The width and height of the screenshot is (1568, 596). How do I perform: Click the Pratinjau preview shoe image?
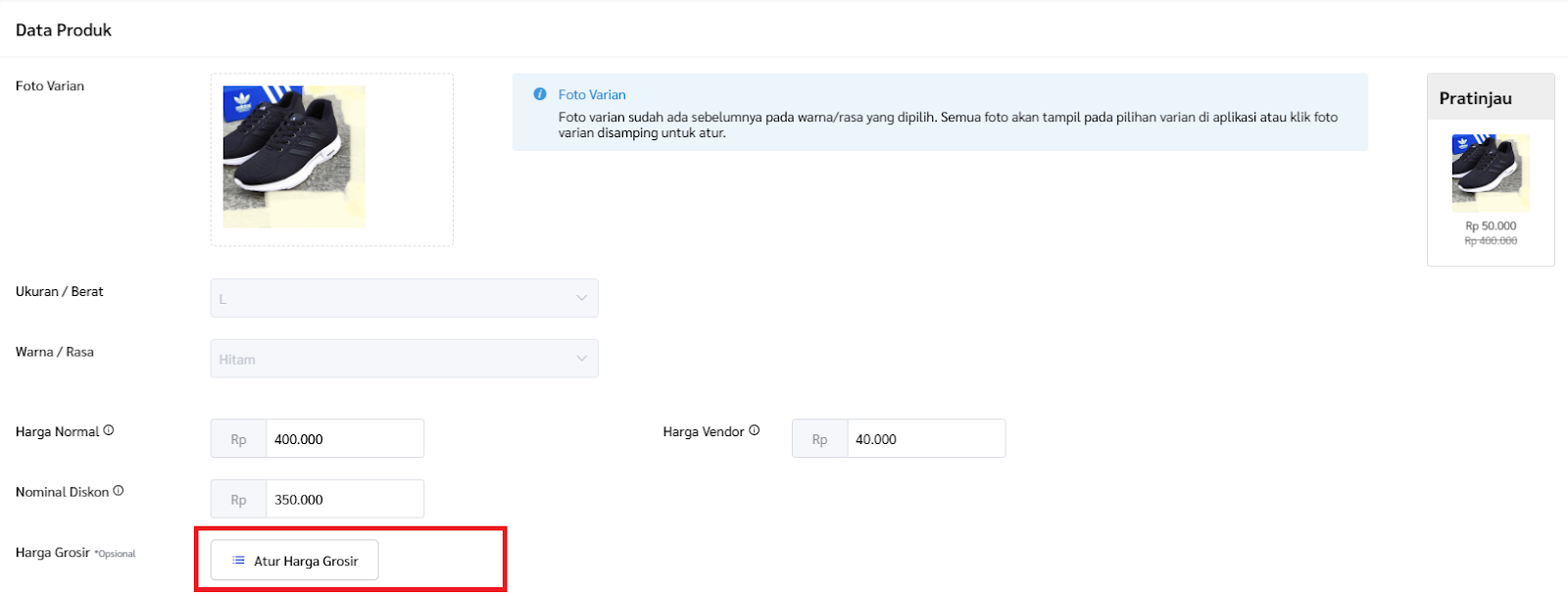coord(1491,173)
